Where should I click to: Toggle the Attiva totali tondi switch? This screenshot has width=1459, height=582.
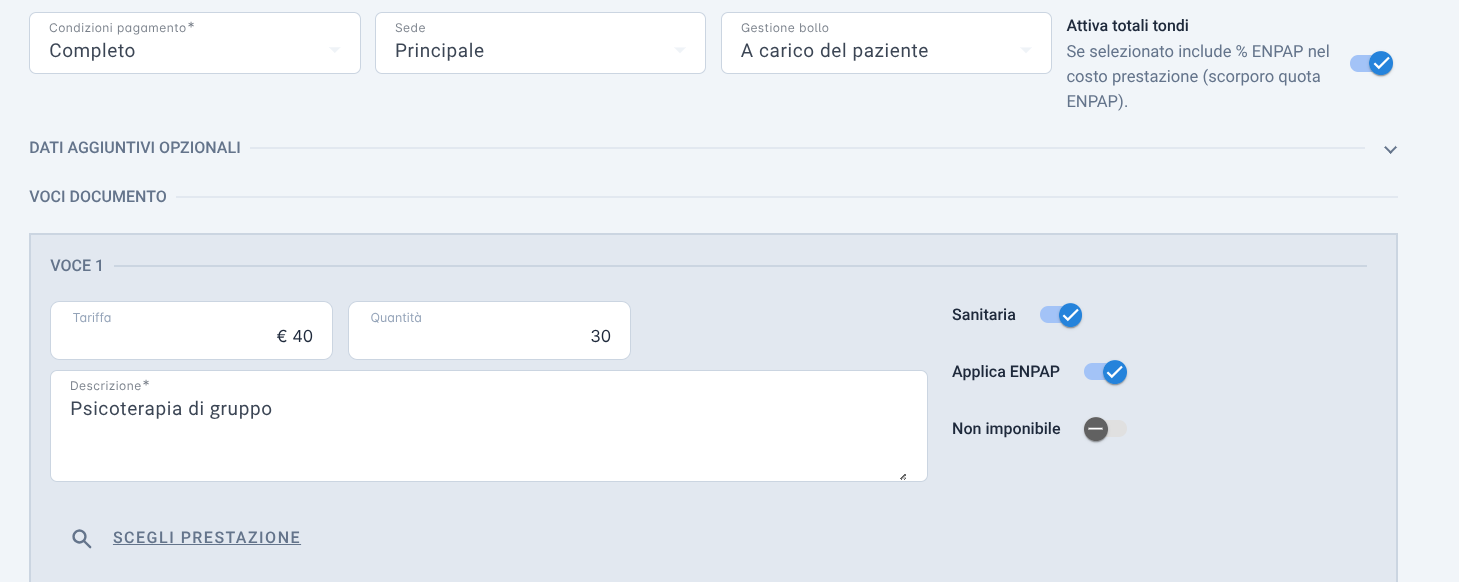tap(1371, 64)
